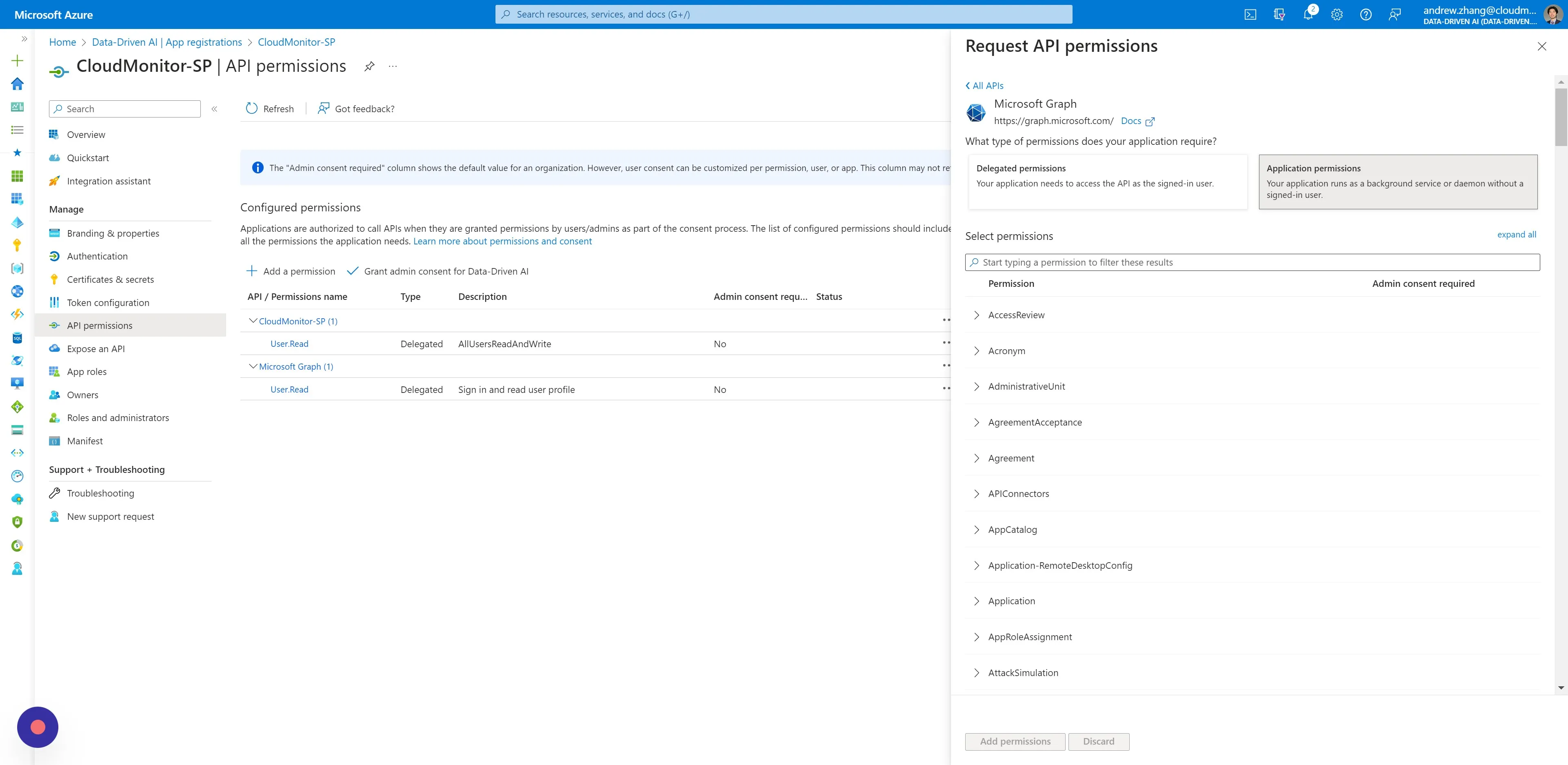This screenshot has height=765, width=1568.
Task: Open Dashboard icon in the left rail
Action: point(17,106)
